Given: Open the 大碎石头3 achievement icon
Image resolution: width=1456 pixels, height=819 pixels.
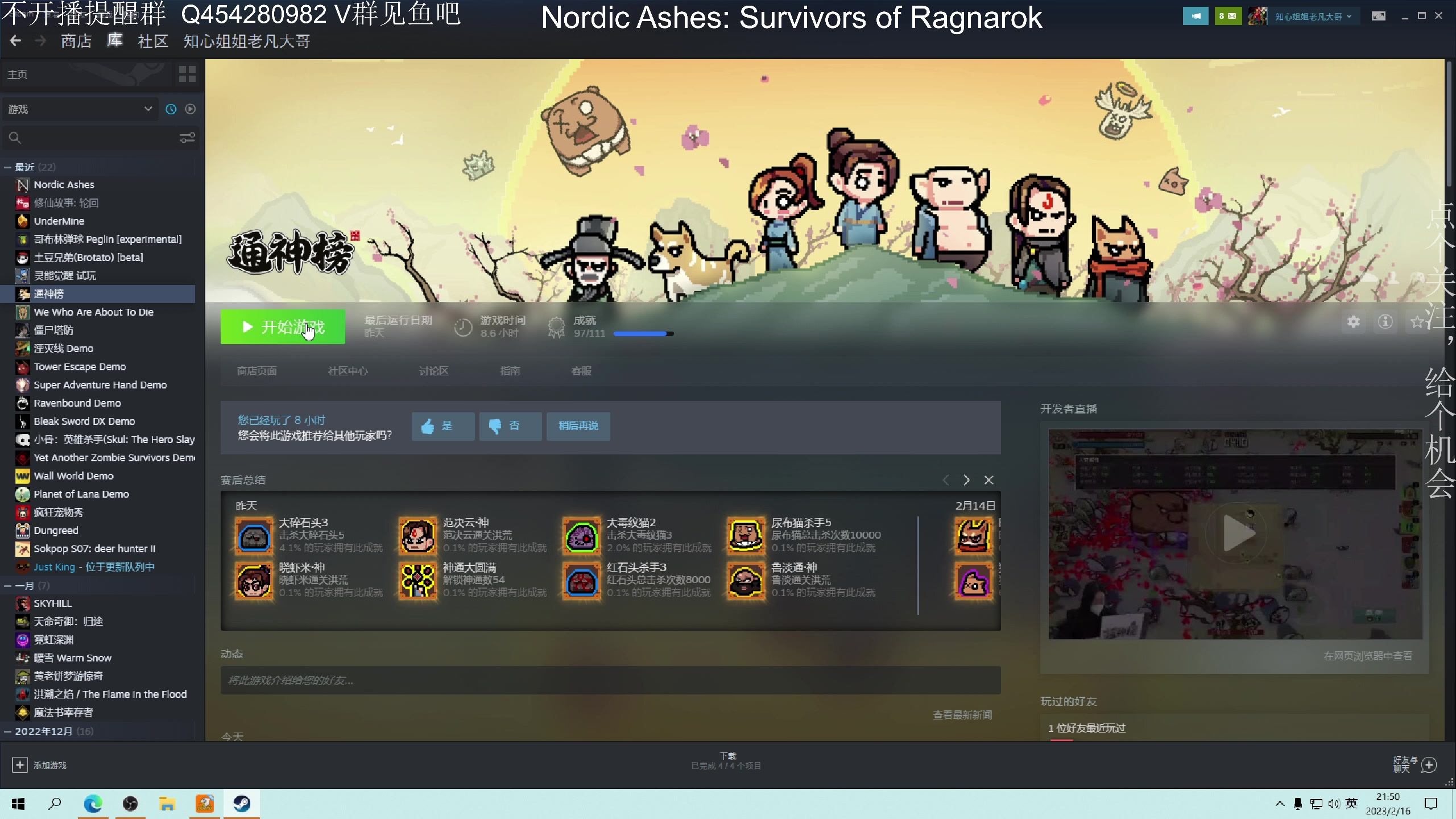Looking at the screenshot, I should point(254,535).
